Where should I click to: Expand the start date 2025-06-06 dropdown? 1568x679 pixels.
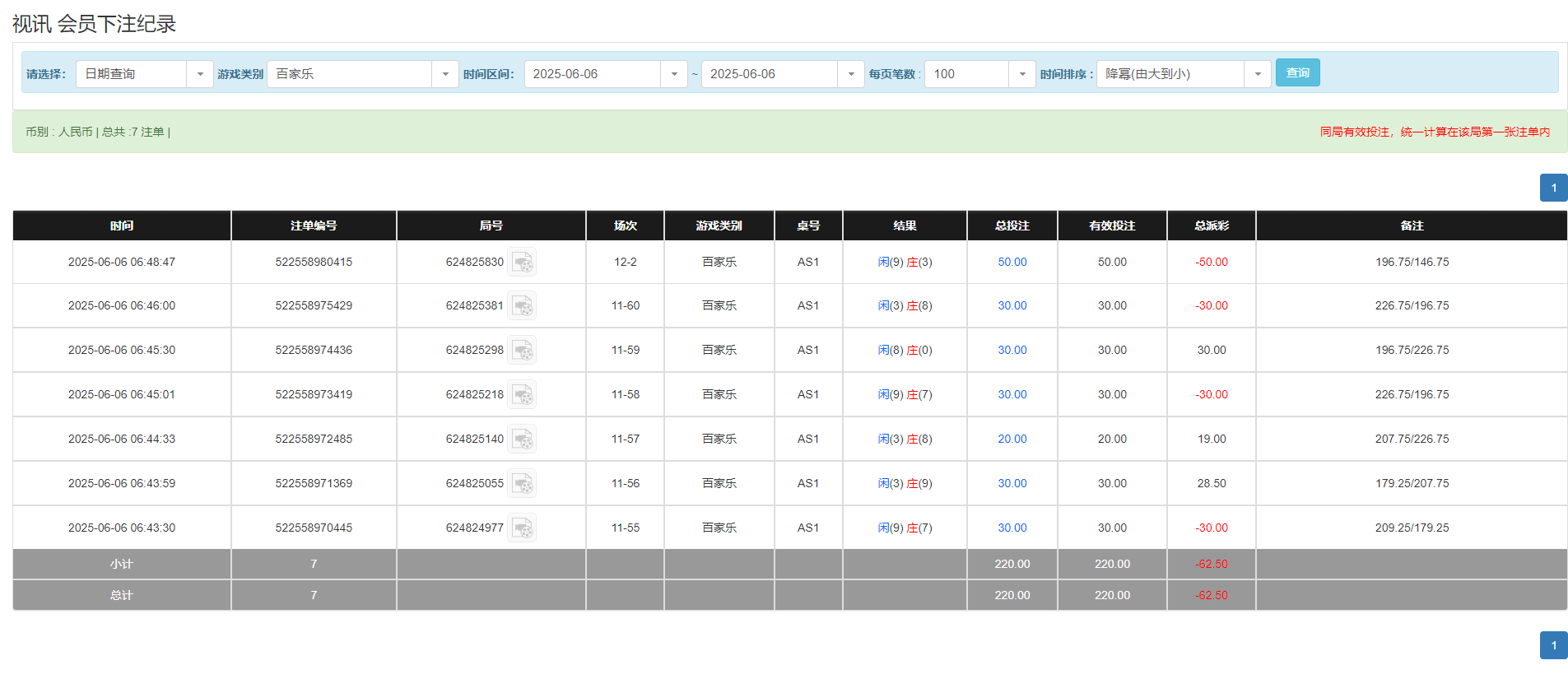[x=673, y=74]
